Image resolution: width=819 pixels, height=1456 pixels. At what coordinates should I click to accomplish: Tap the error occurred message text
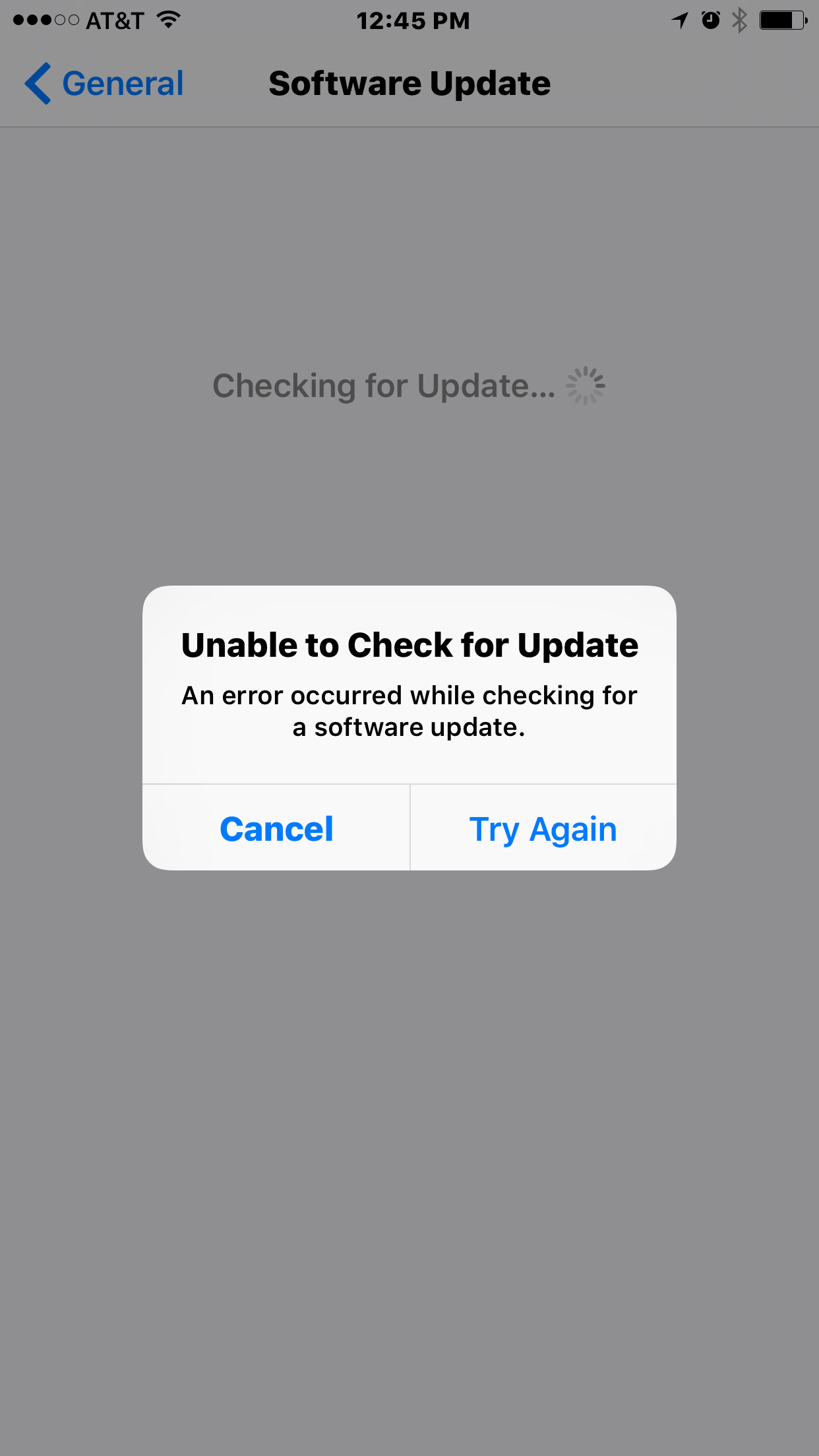pos(409,712)
